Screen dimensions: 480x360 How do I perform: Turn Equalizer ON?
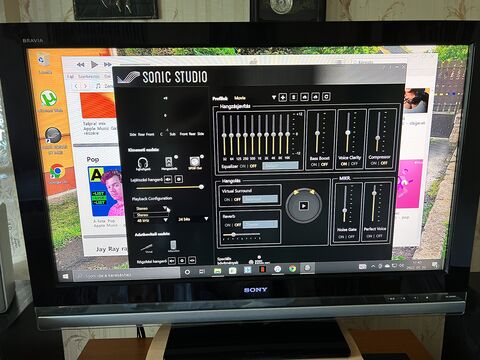(x=242, y=166)
